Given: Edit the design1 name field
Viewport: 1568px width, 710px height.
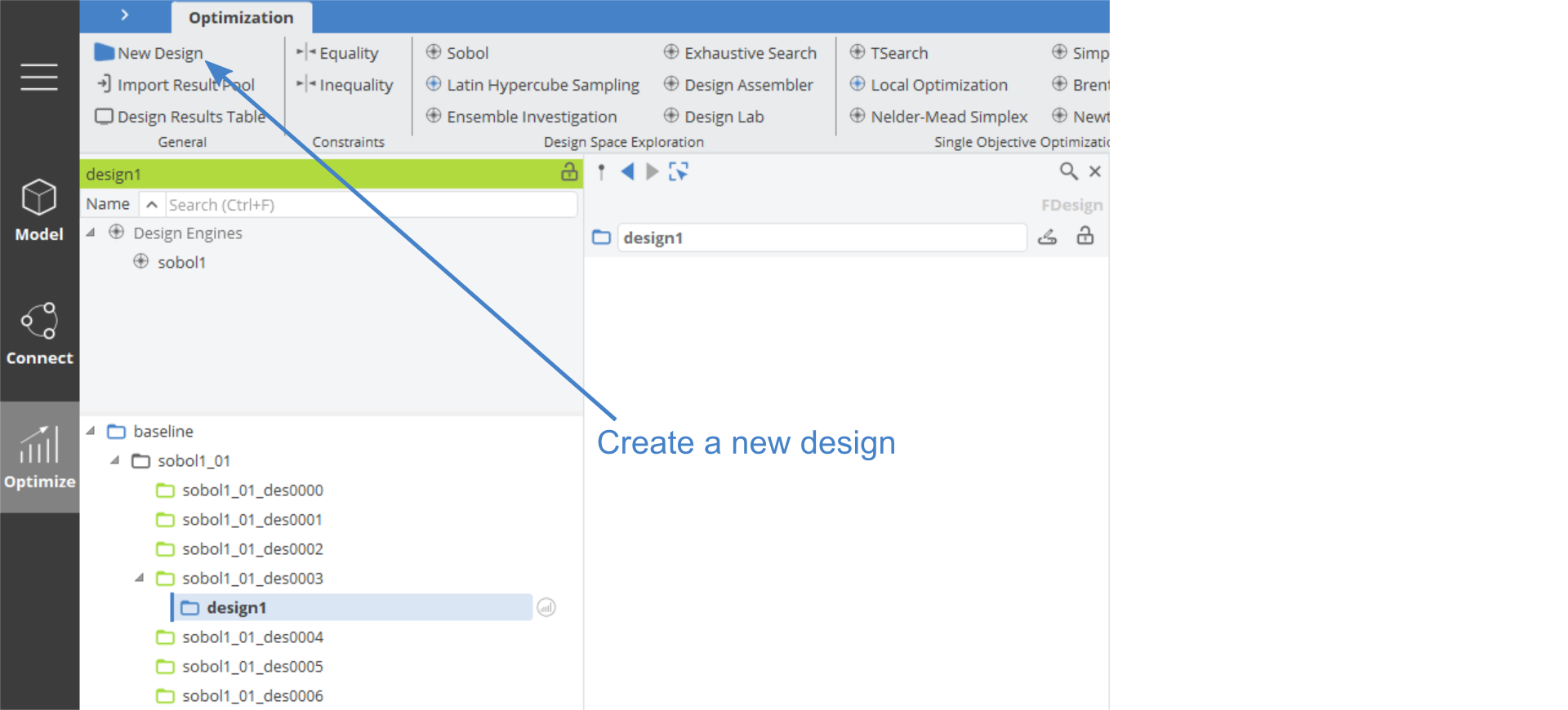Looking at the screenshot, I should [x=822, y=237].
